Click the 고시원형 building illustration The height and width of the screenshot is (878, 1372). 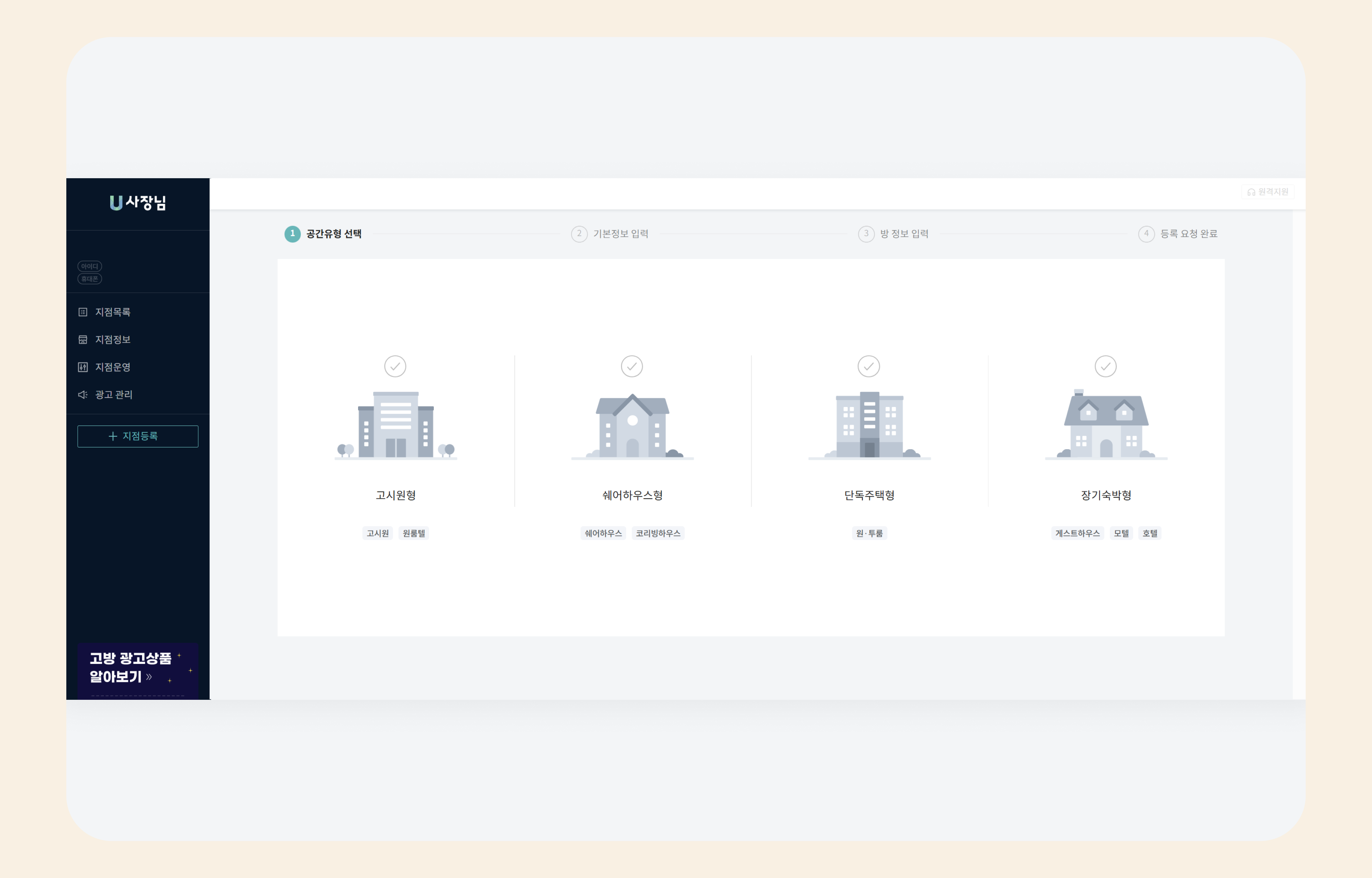(x=396, y=425)
